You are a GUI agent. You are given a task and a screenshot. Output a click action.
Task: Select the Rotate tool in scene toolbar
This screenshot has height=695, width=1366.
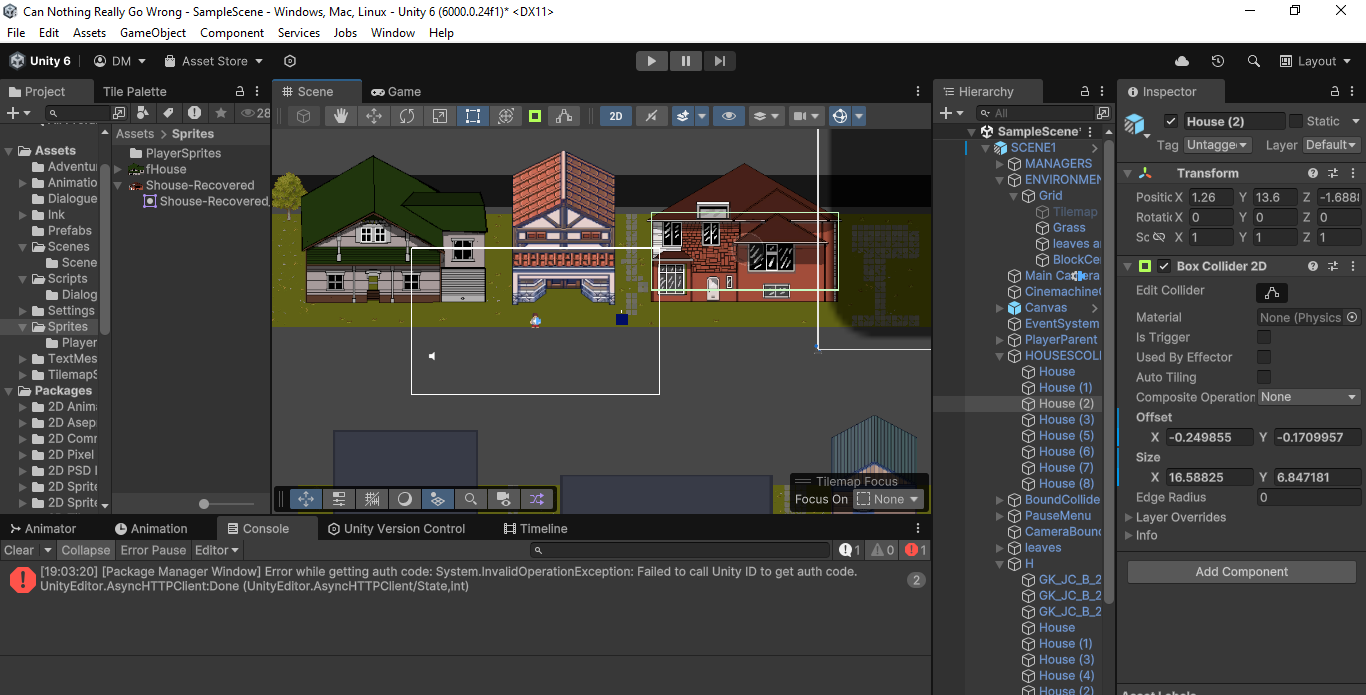click(x=406, y=116)
